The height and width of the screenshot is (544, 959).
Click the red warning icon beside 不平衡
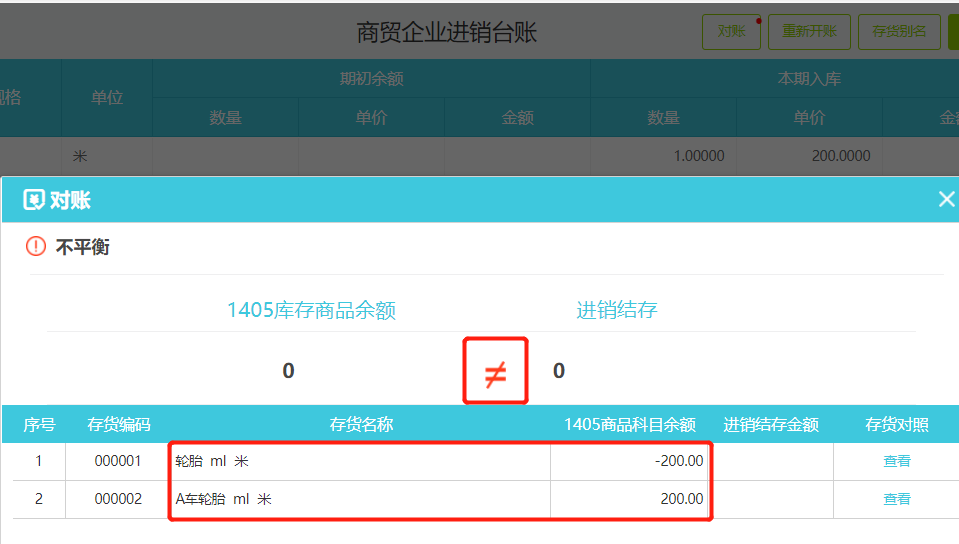pos(35,247)
